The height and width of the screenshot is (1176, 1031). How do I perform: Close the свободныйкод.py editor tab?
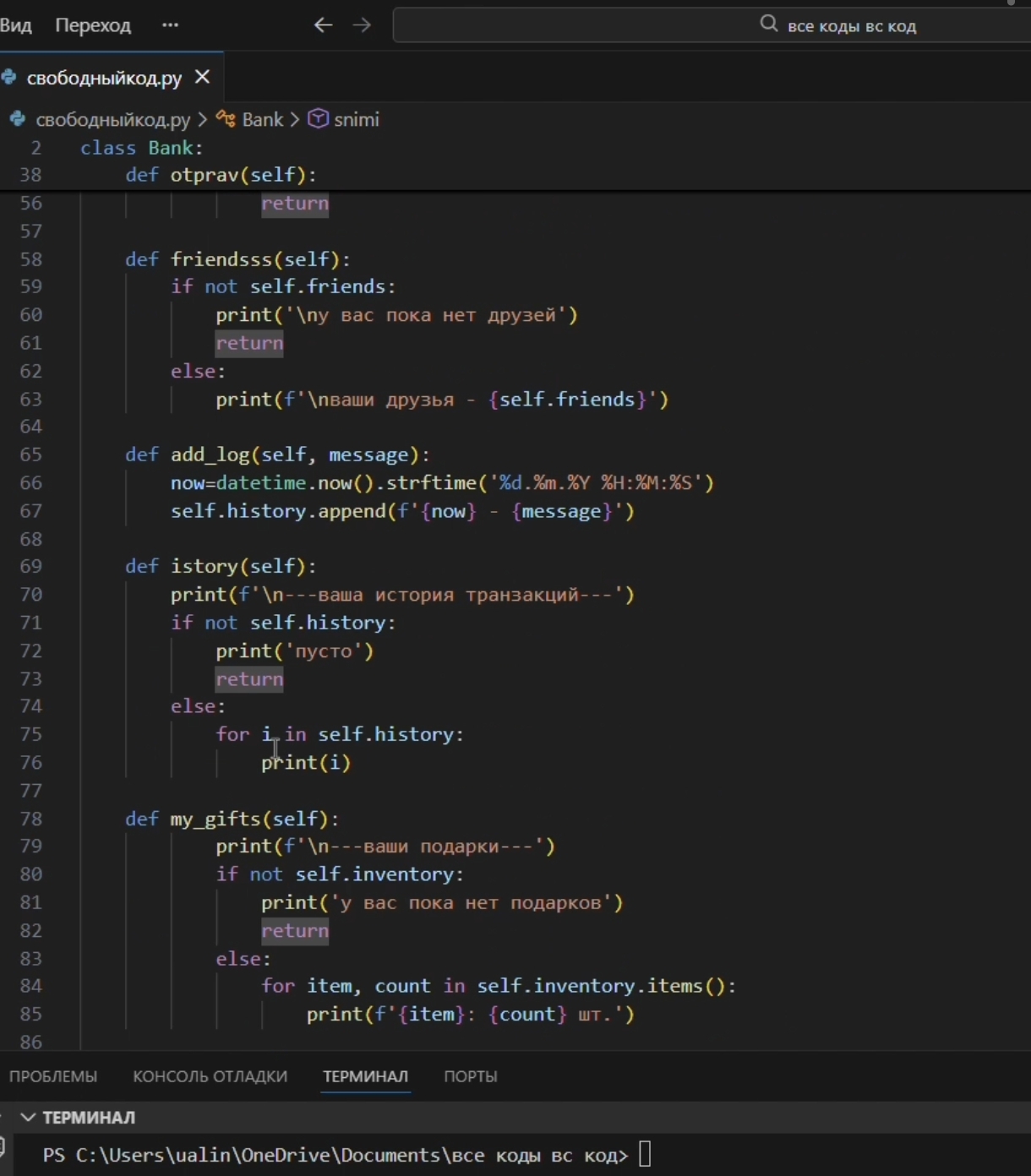pyautogui.click(x=202, y=78)
